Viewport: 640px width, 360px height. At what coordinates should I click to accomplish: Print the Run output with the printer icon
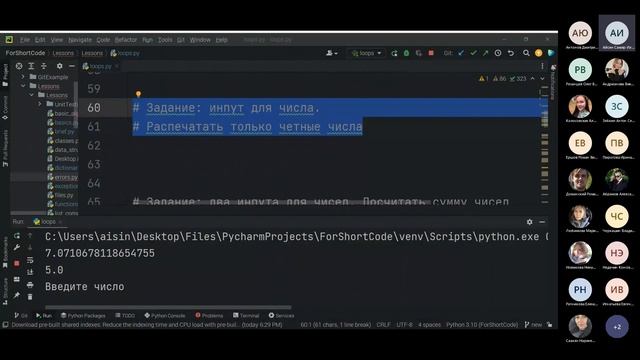click(x=30, y=285)
